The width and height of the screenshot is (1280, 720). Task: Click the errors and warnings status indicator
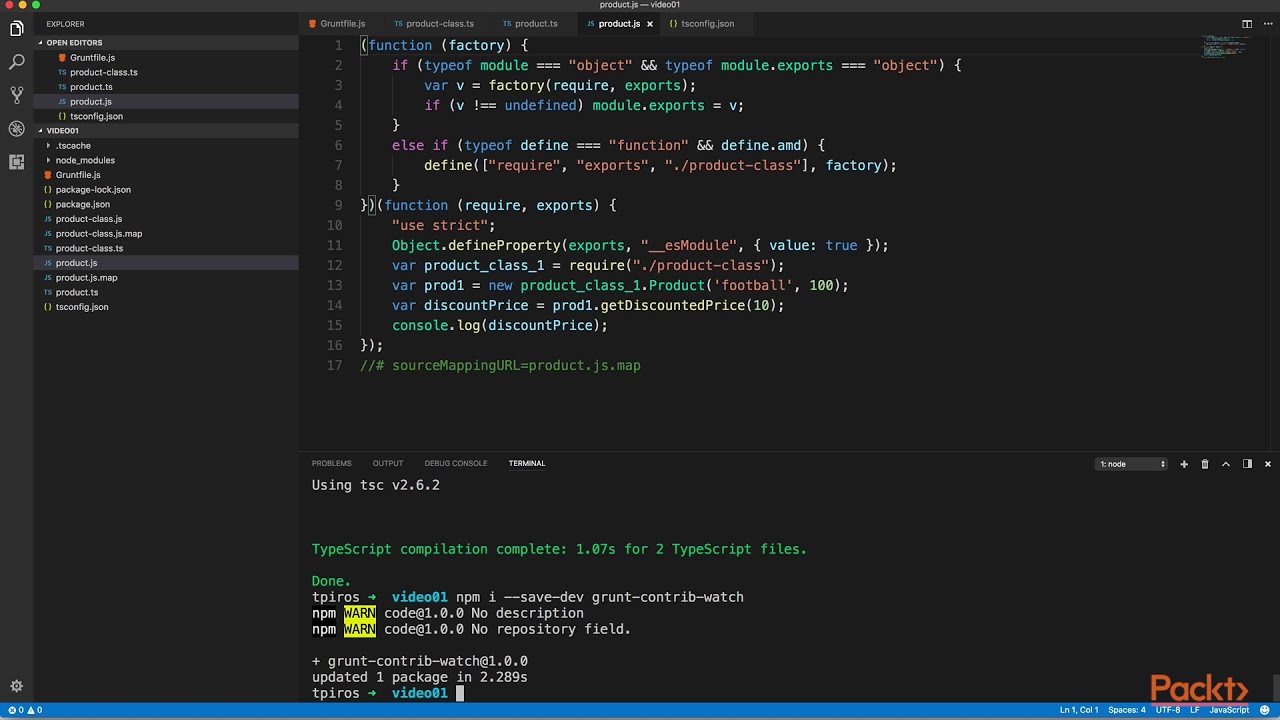(x=25, y=710)
